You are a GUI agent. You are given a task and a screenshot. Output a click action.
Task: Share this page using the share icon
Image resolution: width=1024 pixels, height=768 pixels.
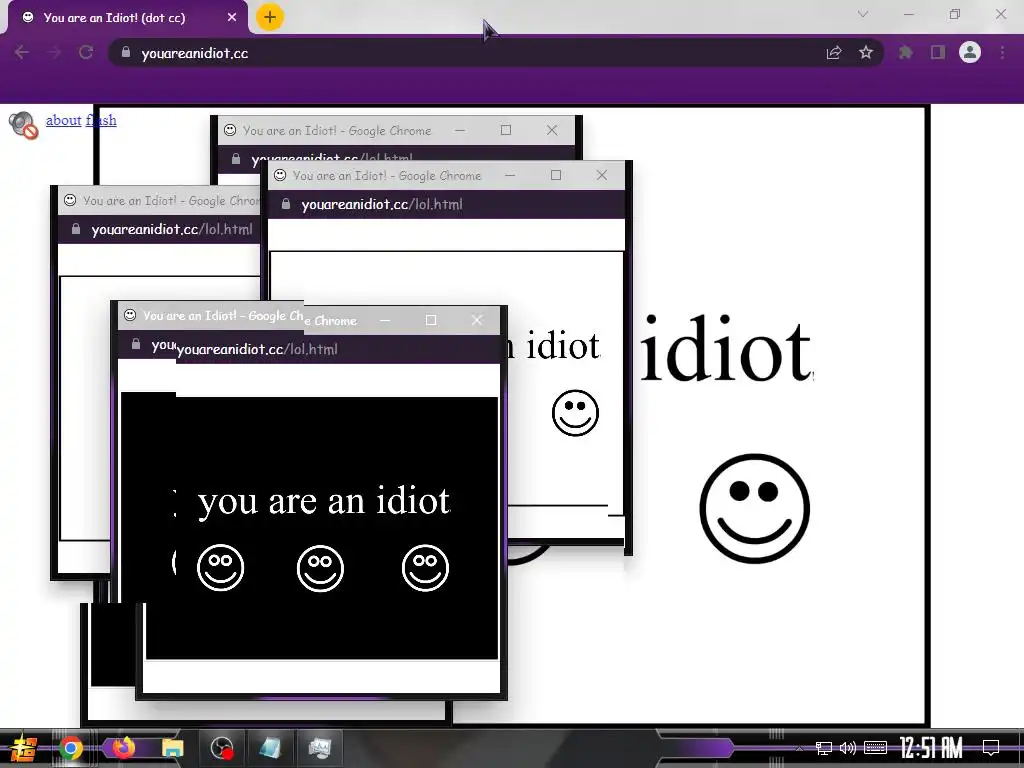(834, 53)
